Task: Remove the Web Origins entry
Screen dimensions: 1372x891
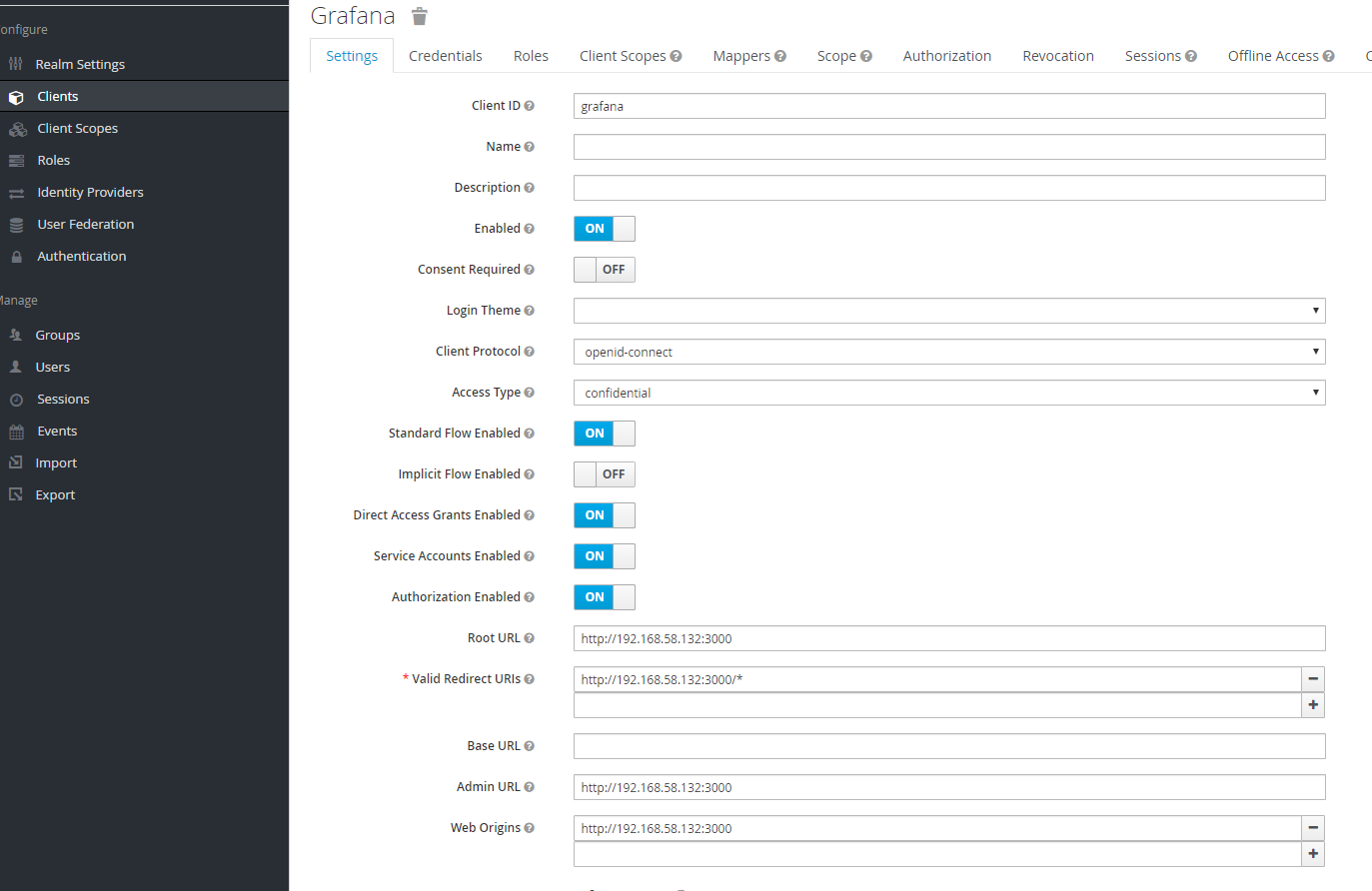Action: pos(1312,828)
